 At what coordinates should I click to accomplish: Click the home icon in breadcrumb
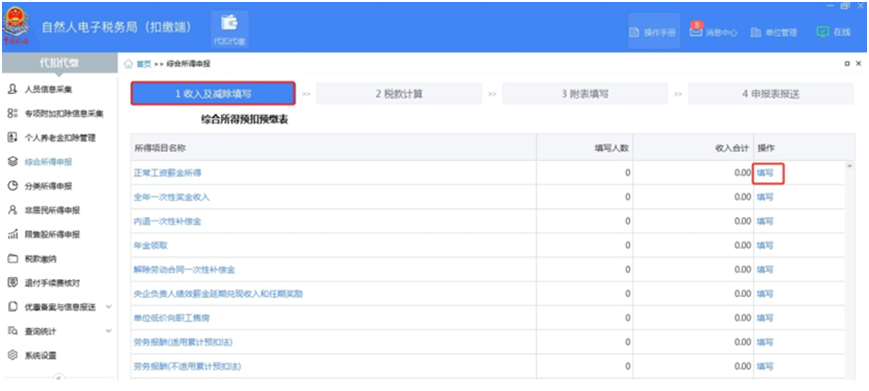[128, 64]
